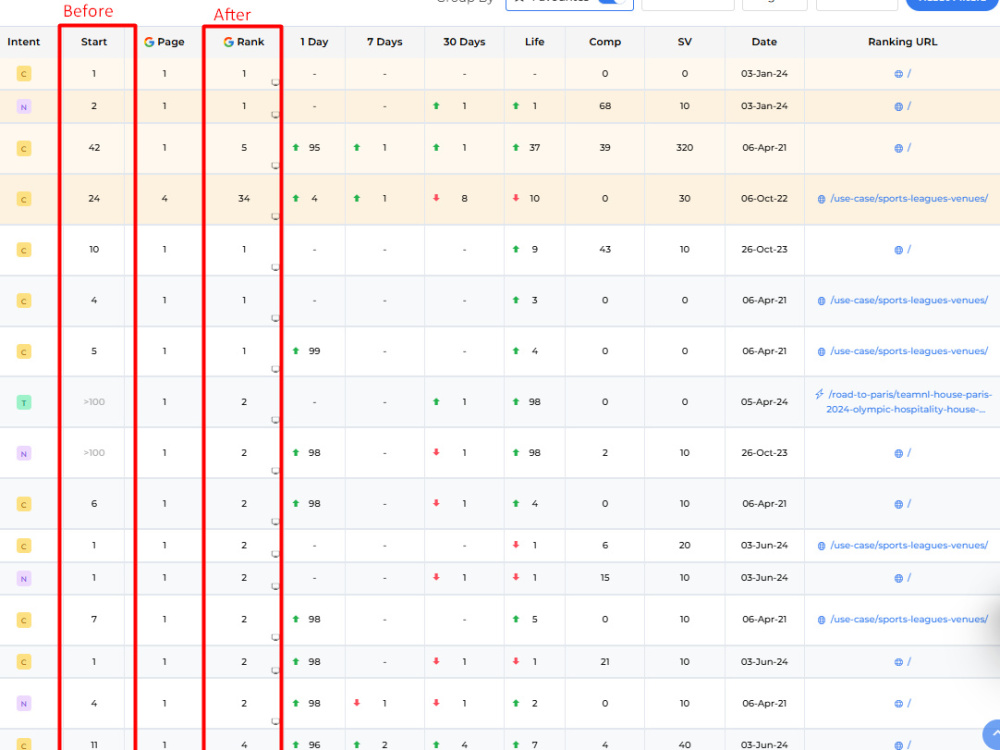Click the green T intent badge
This screenshot has height=750, width=1000.
click(x=24, y=402)
